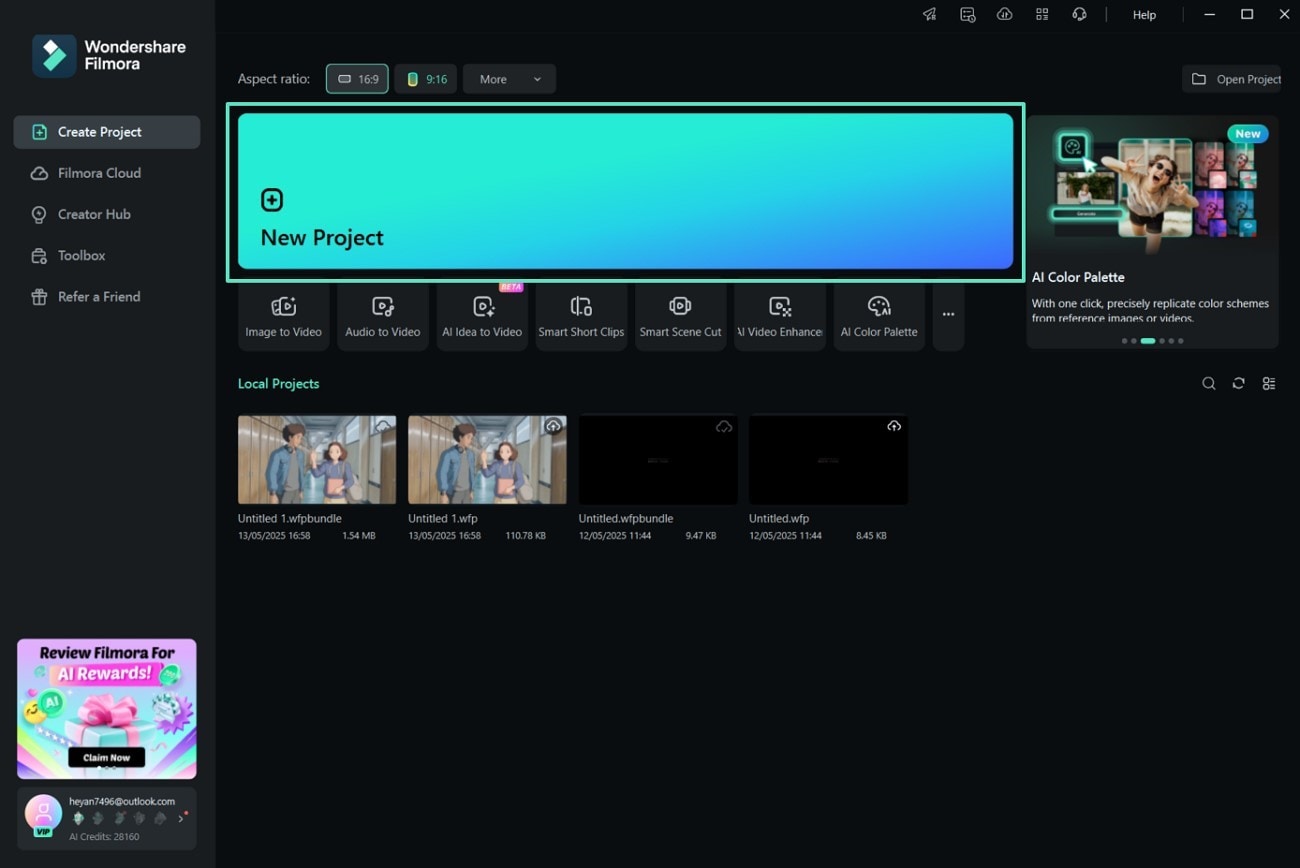Click the Untitled 1.wfpbundle file name
The width and height of the screenshot is (1300, 868).
(290, 519)
